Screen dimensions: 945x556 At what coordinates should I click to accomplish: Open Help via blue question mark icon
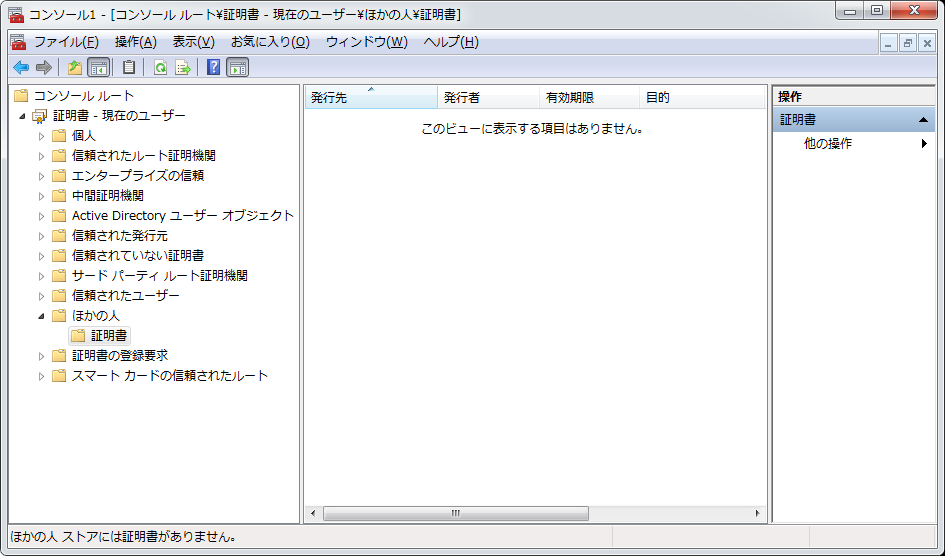coord(213,68)
